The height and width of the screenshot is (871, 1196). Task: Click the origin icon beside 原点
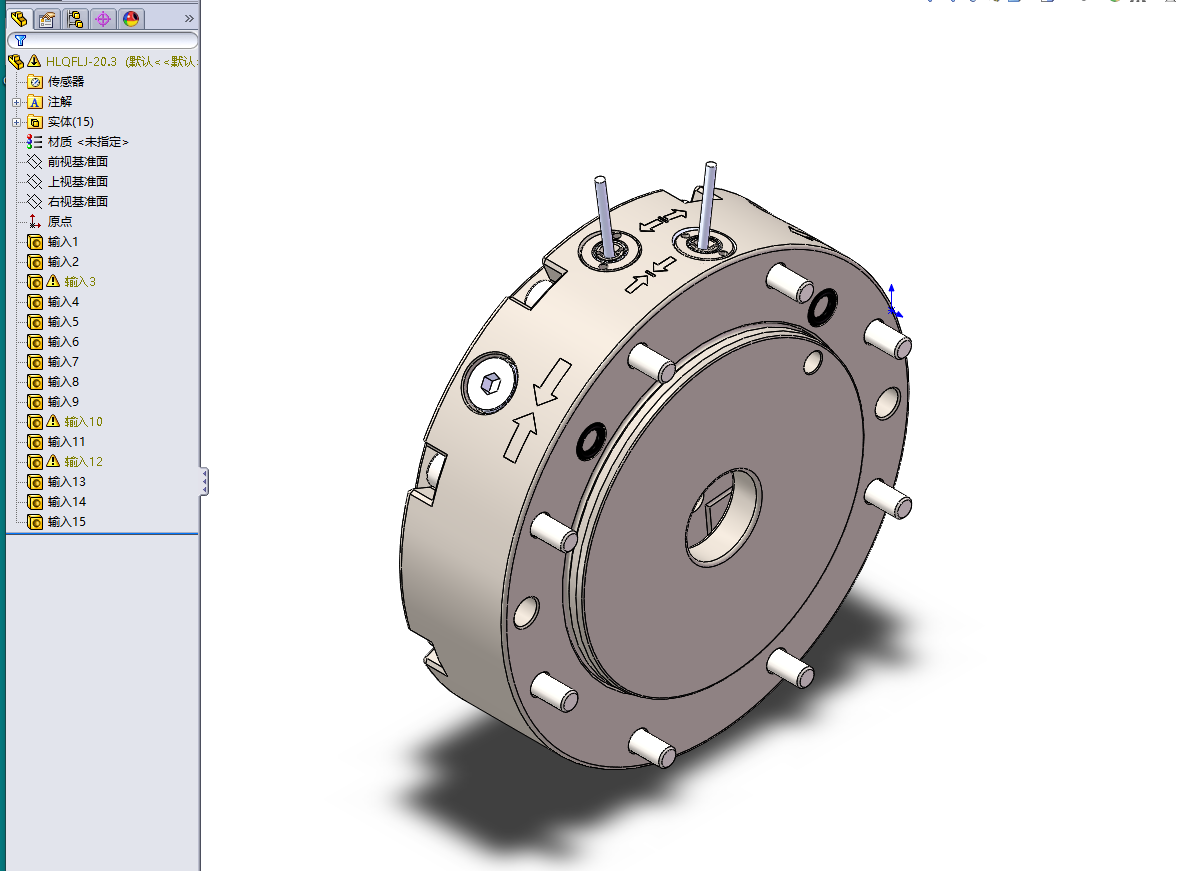pos(34,221)
